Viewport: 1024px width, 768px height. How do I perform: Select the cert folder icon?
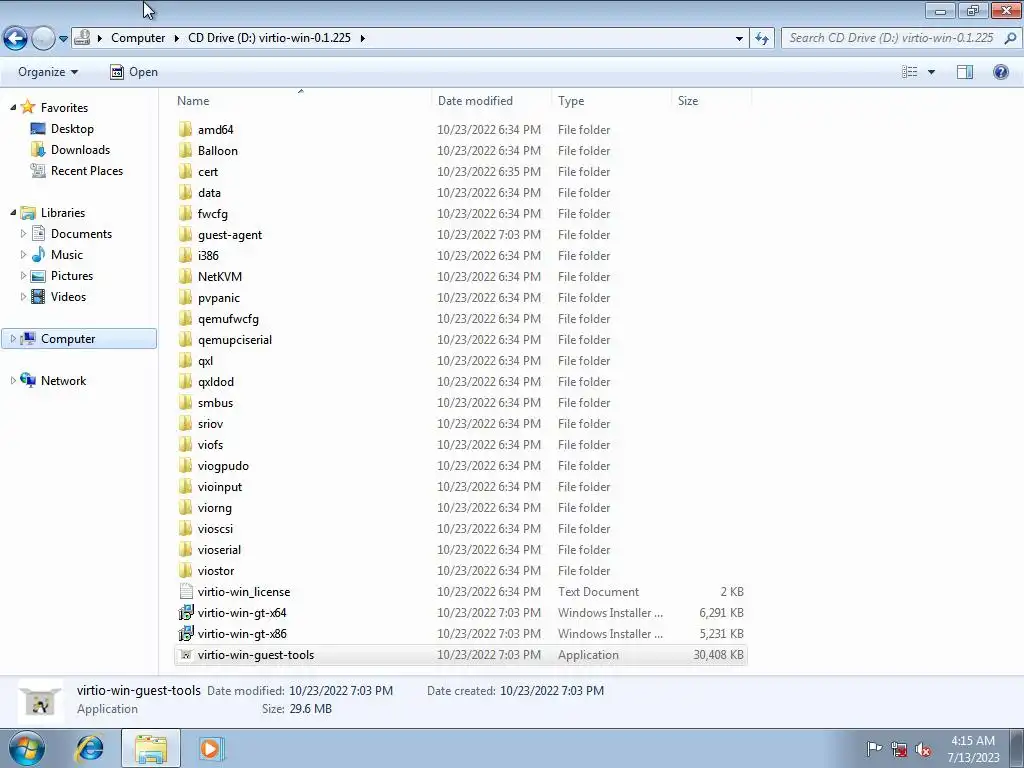pos(185,171)
